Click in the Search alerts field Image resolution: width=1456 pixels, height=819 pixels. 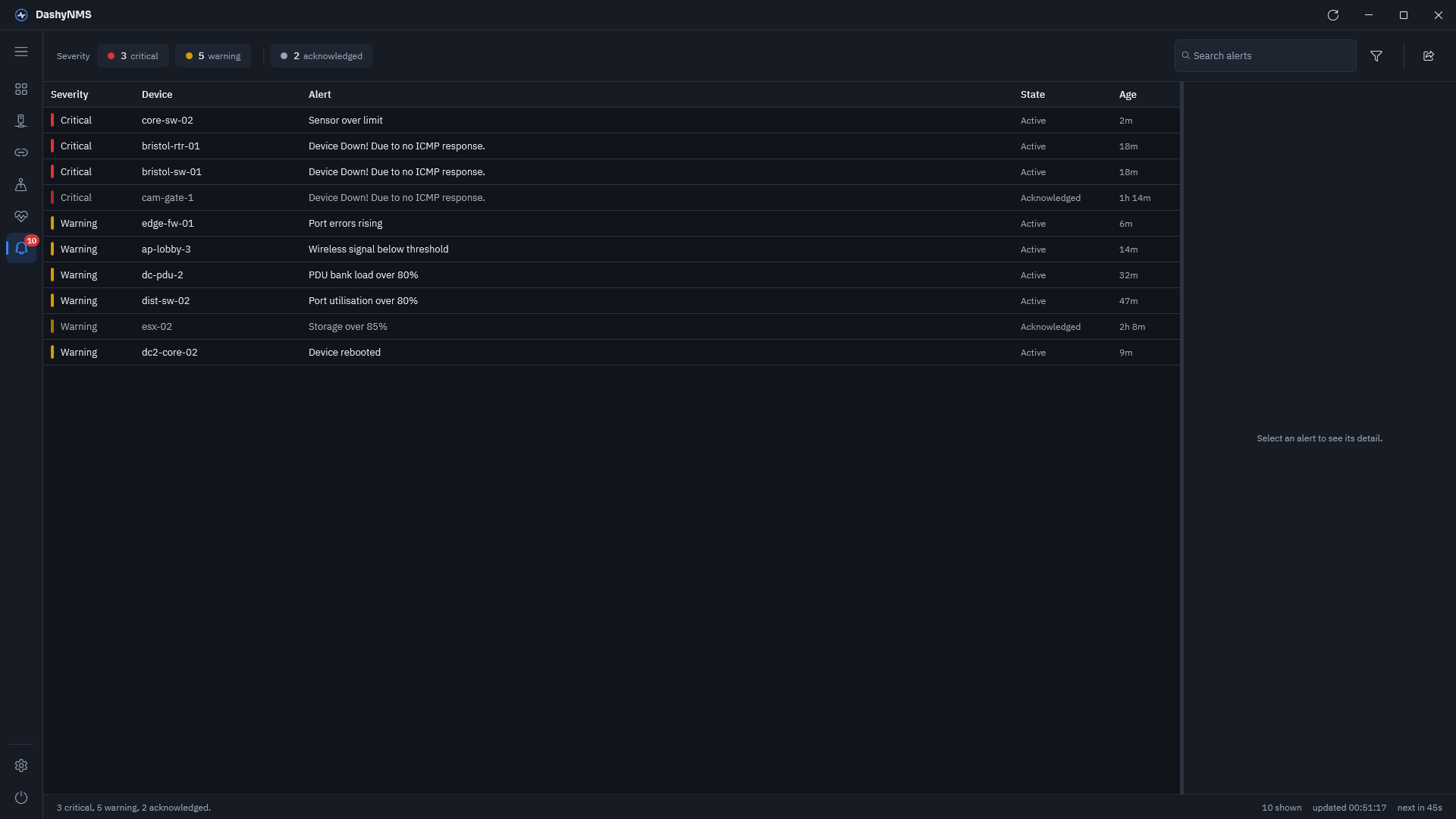[x=1266, y=56]
